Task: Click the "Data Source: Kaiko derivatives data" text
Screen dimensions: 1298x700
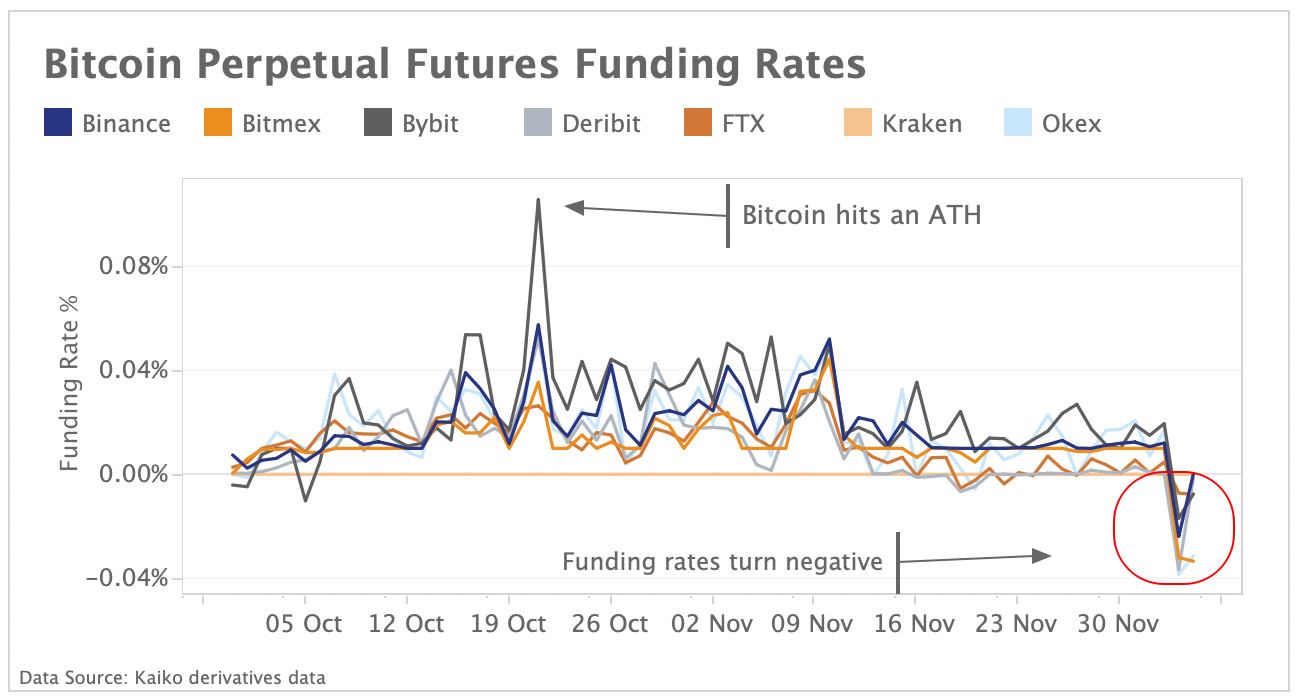Action: (x=172, y=678)
